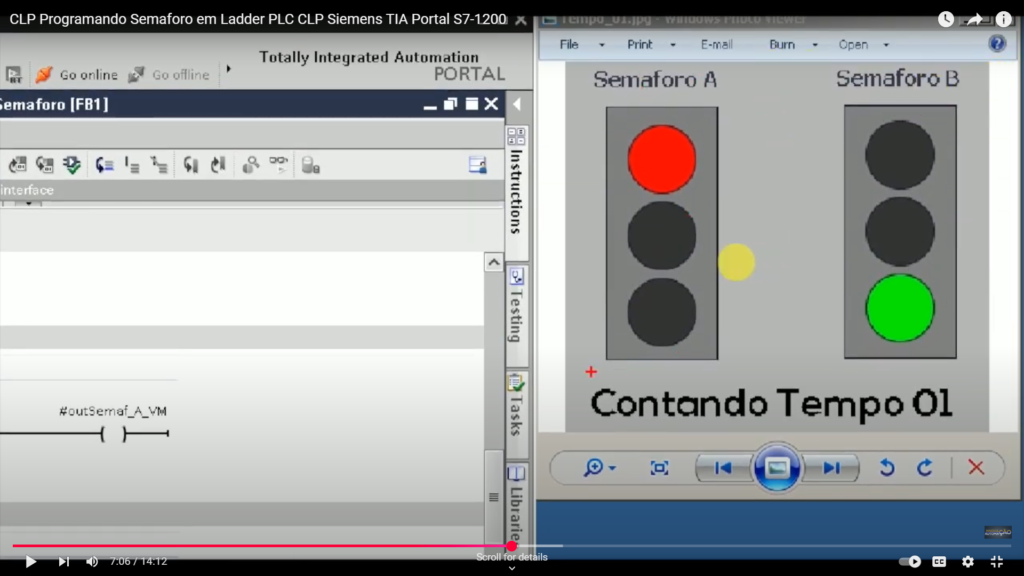Skip to next video

[x=63, y=561]
